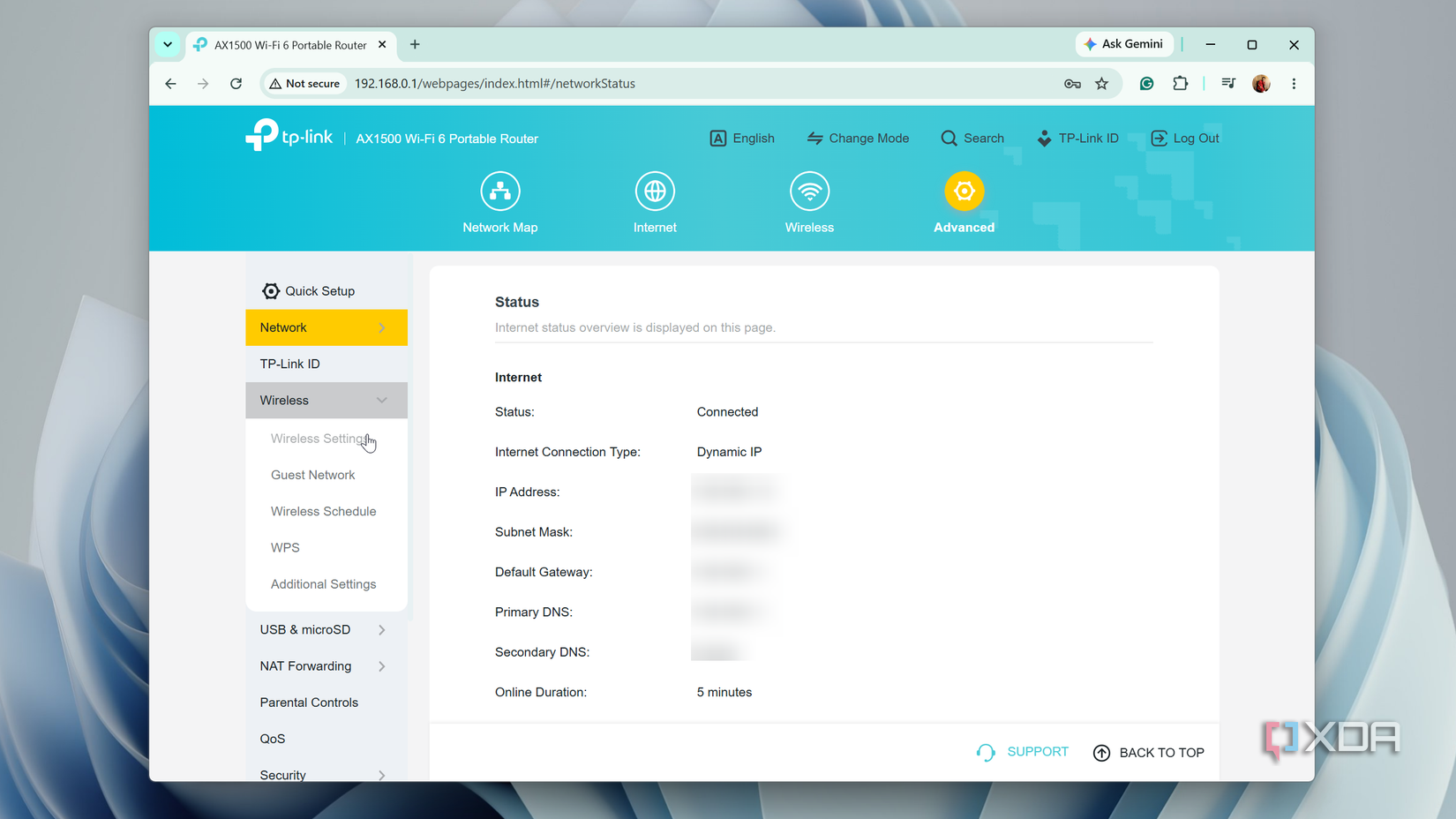
Task: Click the SUPPORT link
Action: (x=1038, y=752)
